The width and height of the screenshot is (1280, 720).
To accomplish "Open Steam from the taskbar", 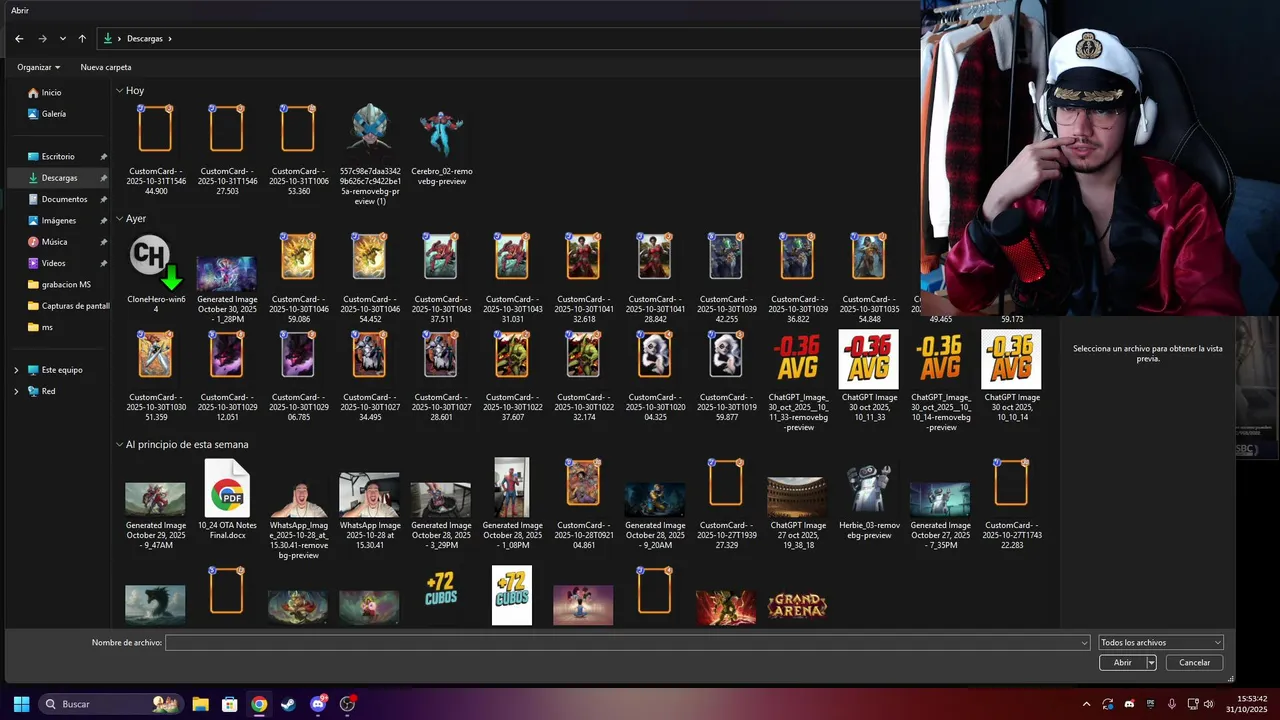I will tap(288, 704).
